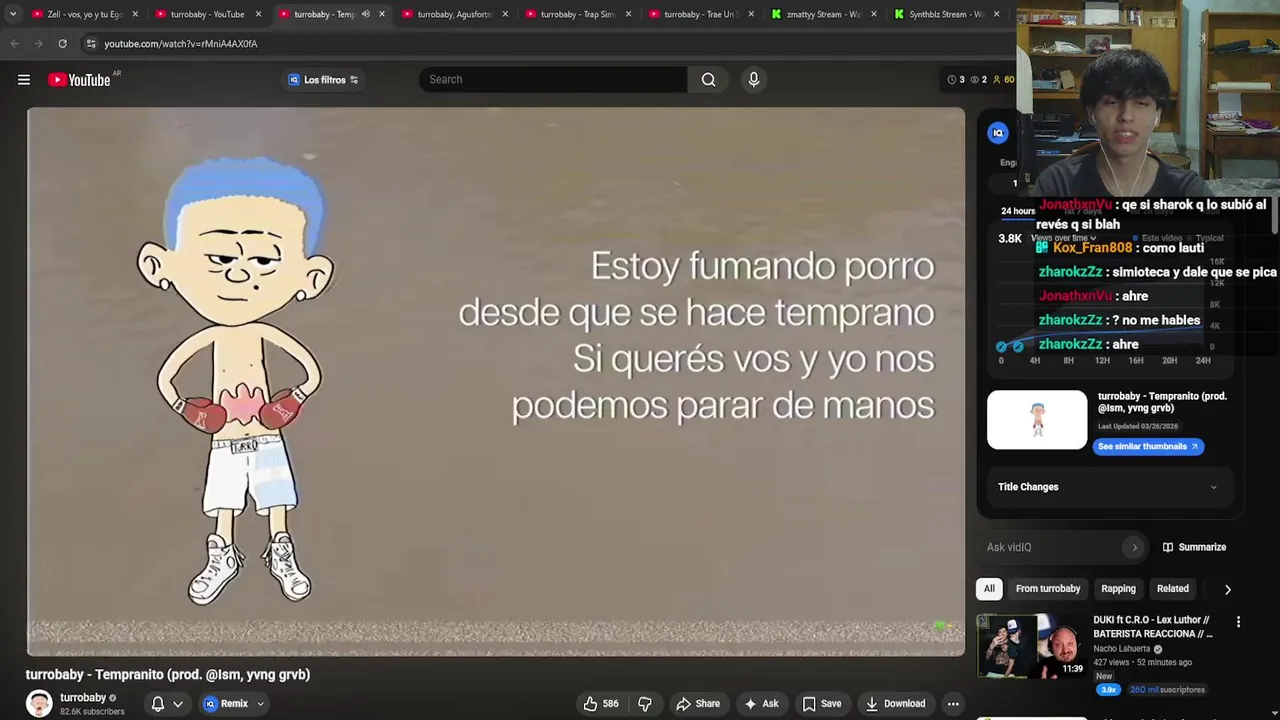1280x720 pixels.
Task: Open the YouTube guide hamburger menu
Action: coord(24,80)
